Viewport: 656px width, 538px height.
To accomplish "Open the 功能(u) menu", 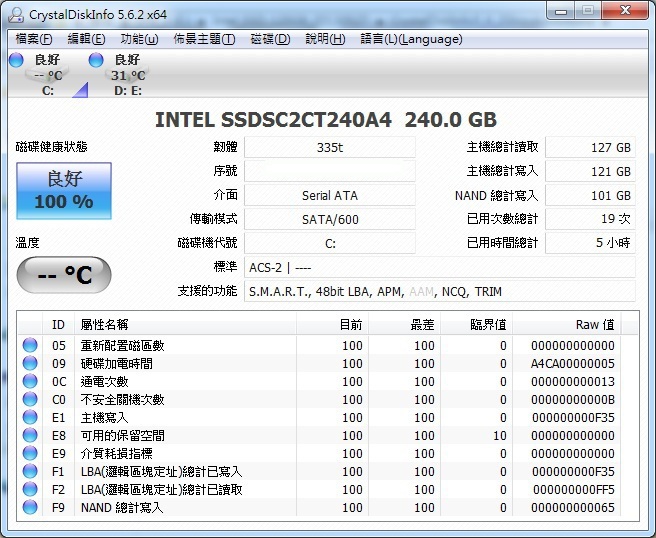I will pos(139,39).
